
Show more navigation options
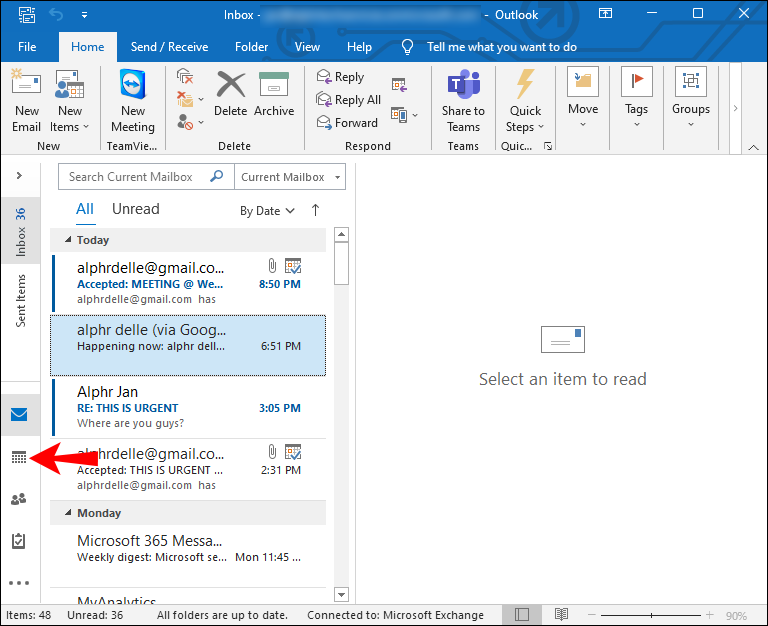click(19, 583)
